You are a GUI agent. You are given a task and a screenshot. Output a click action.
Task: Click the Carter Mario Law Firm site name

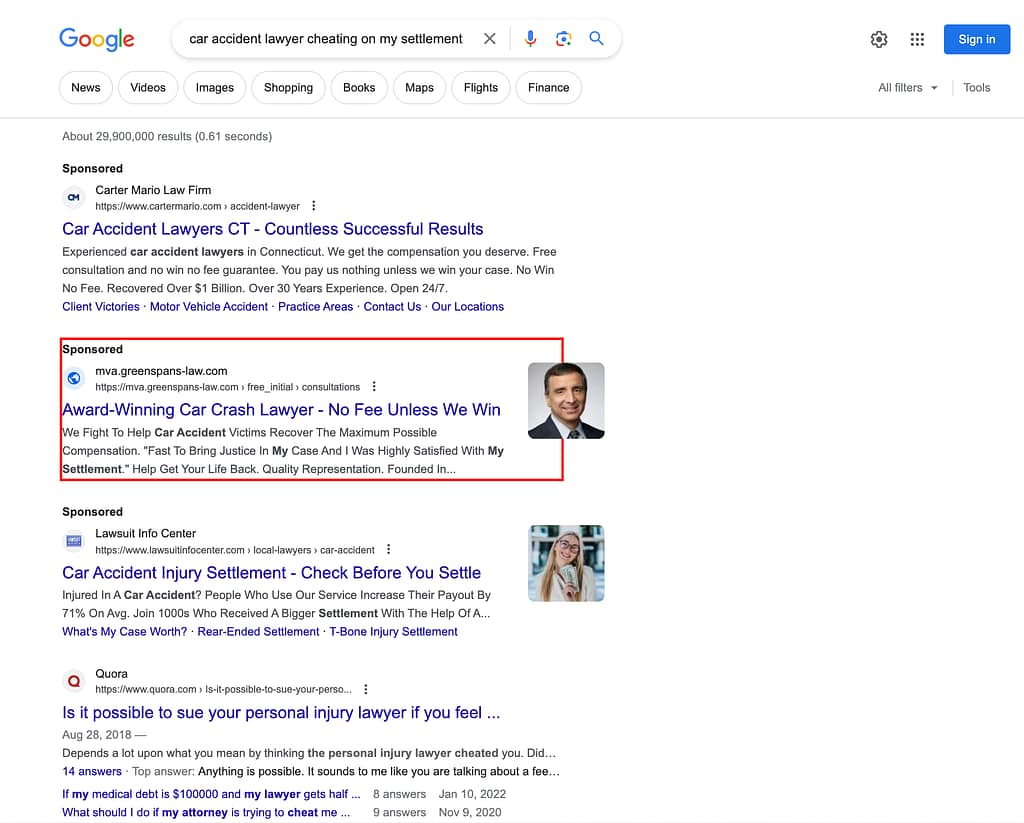pos(153,190)
